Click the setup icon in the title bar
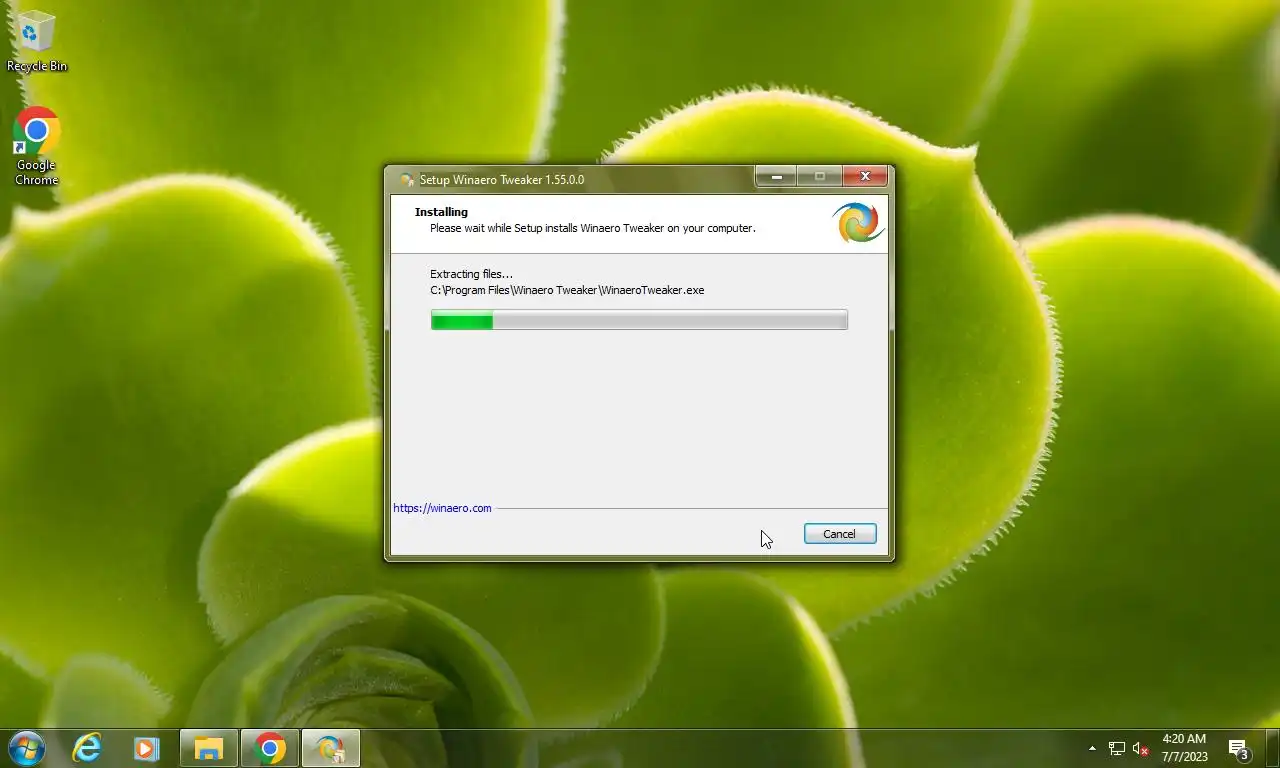The width and height of the screenshot is (1280, 768). [407, 180]
